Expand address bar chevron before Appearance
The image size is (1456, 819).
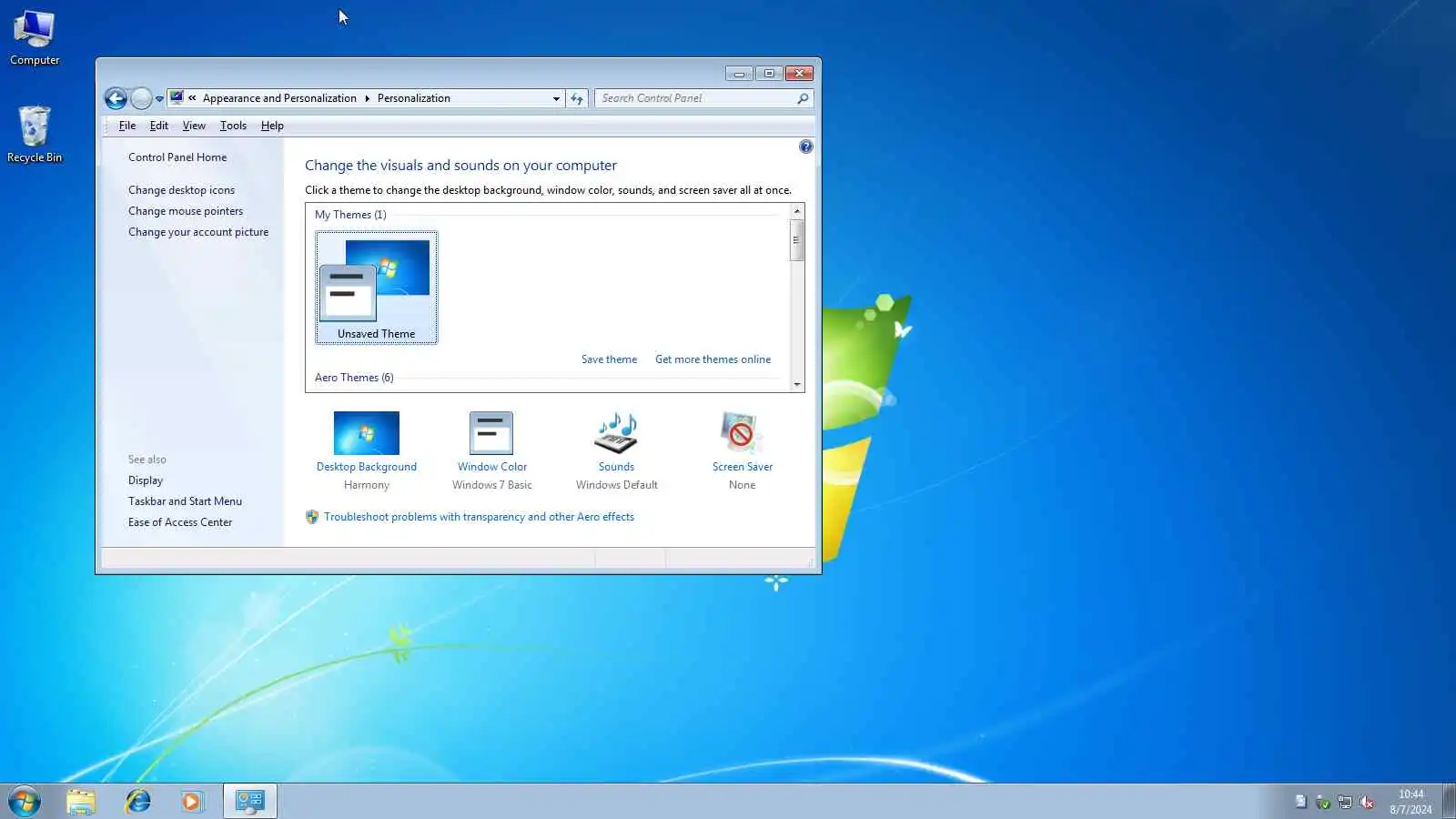pos(192,98)
